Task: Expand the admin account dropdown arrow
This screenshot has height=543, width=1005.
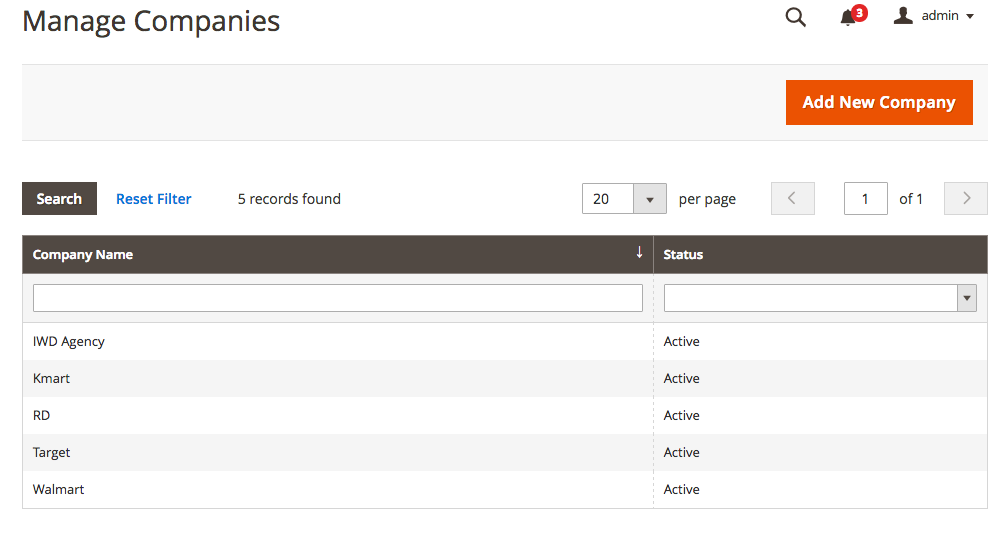Action: click(970, 16)
